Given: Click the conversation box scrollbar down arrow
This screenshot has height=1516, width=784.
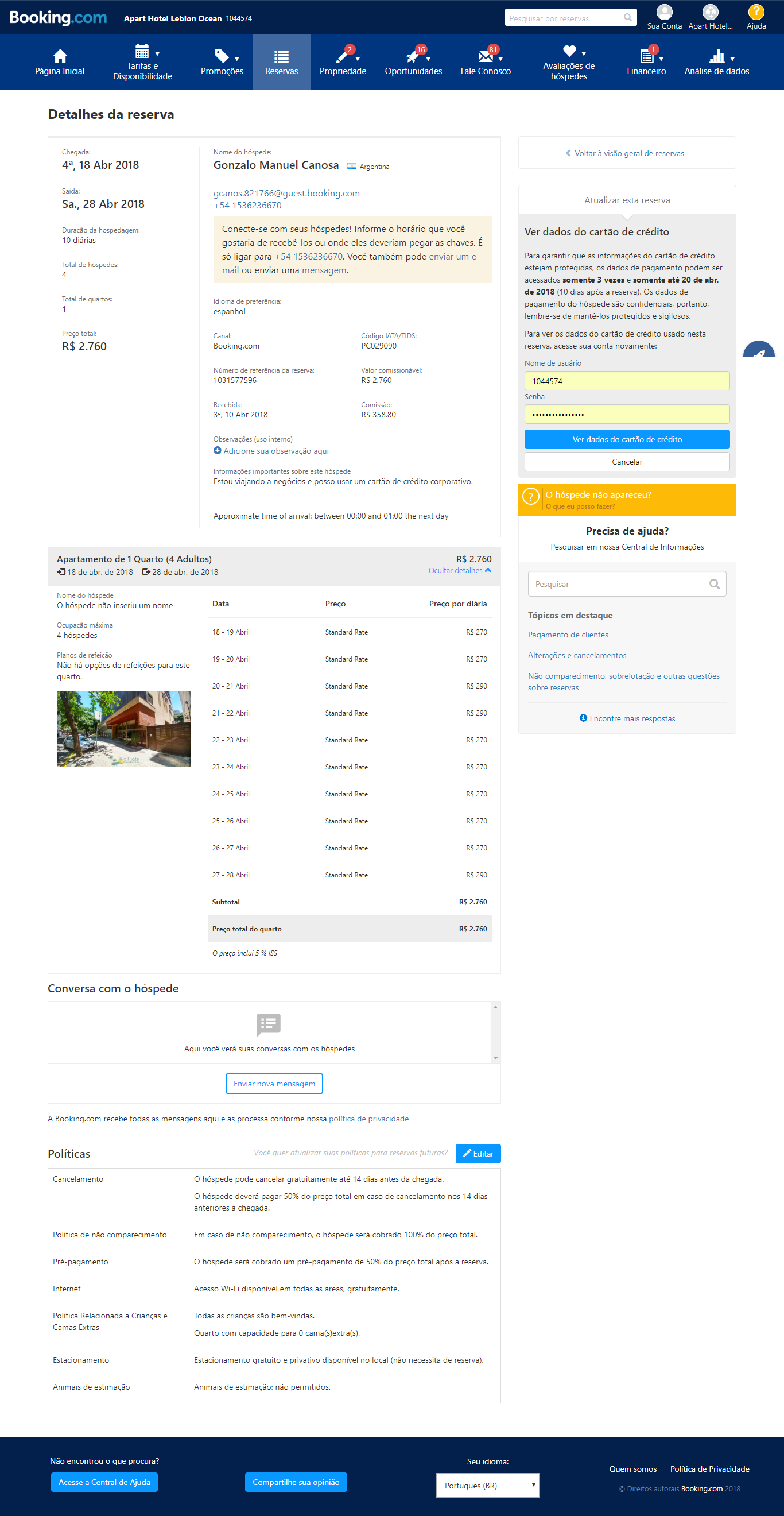Looking at the screenshot, I should [x=496, y=1058].
